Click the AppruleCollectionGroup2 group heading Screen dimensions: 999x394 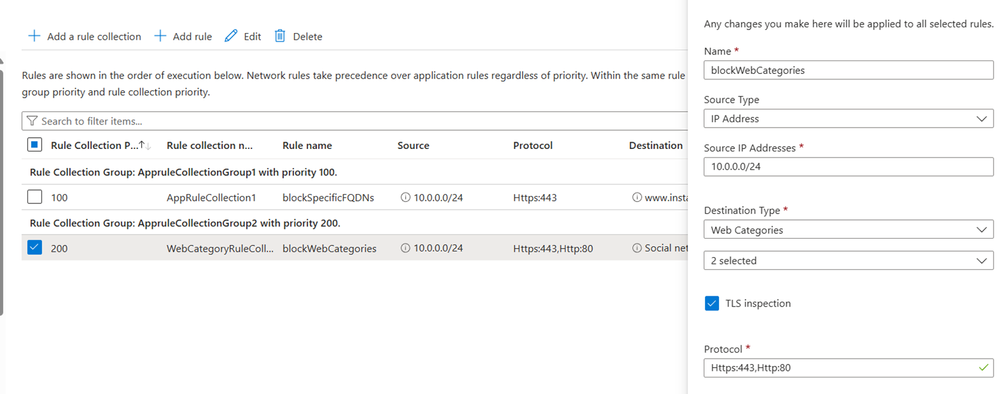point(185,223)
